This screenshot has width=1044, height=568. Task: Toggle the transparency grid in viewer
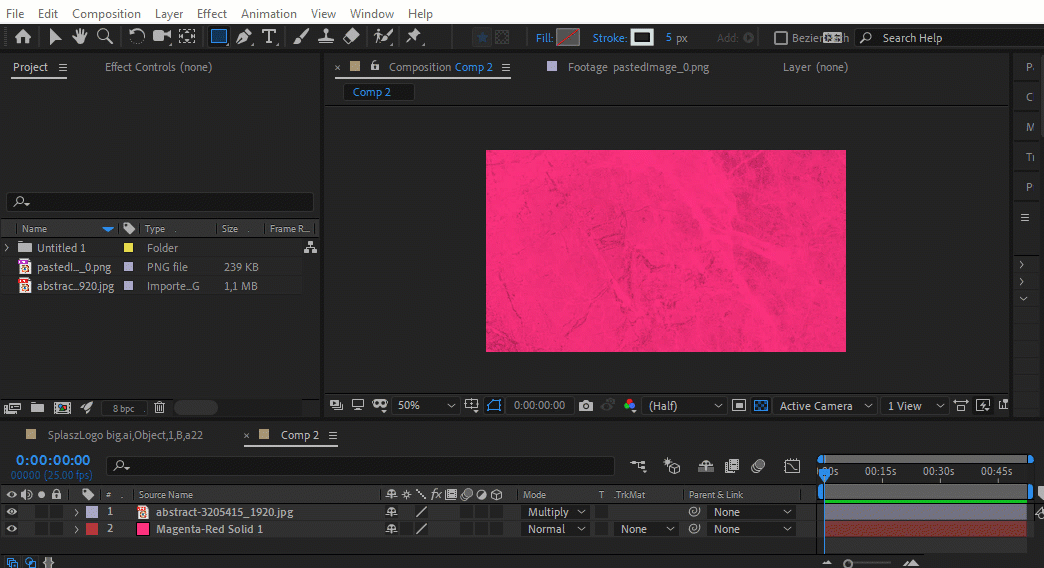coord(761,406)
